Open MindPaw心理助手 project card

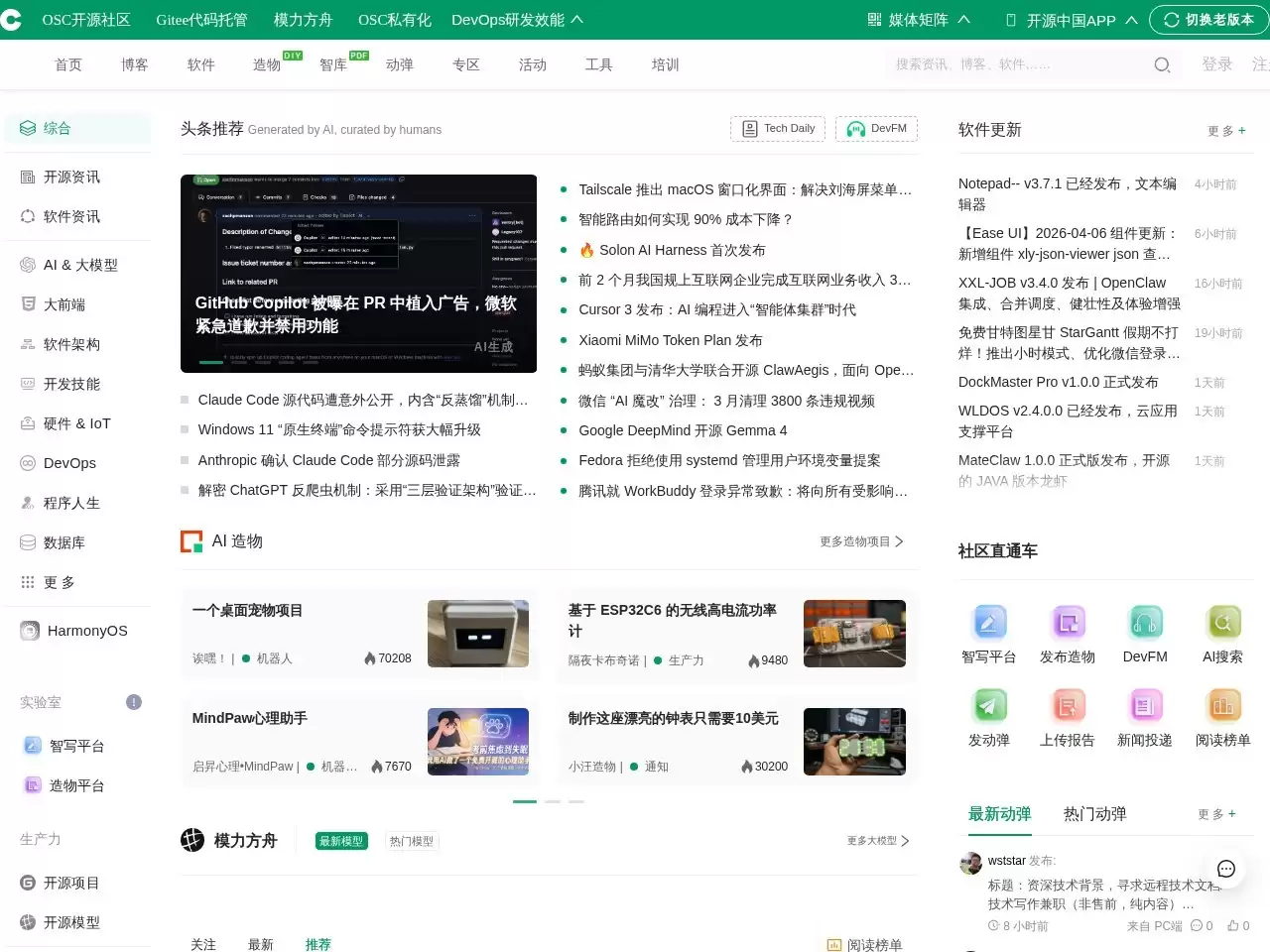click(360, 742)
